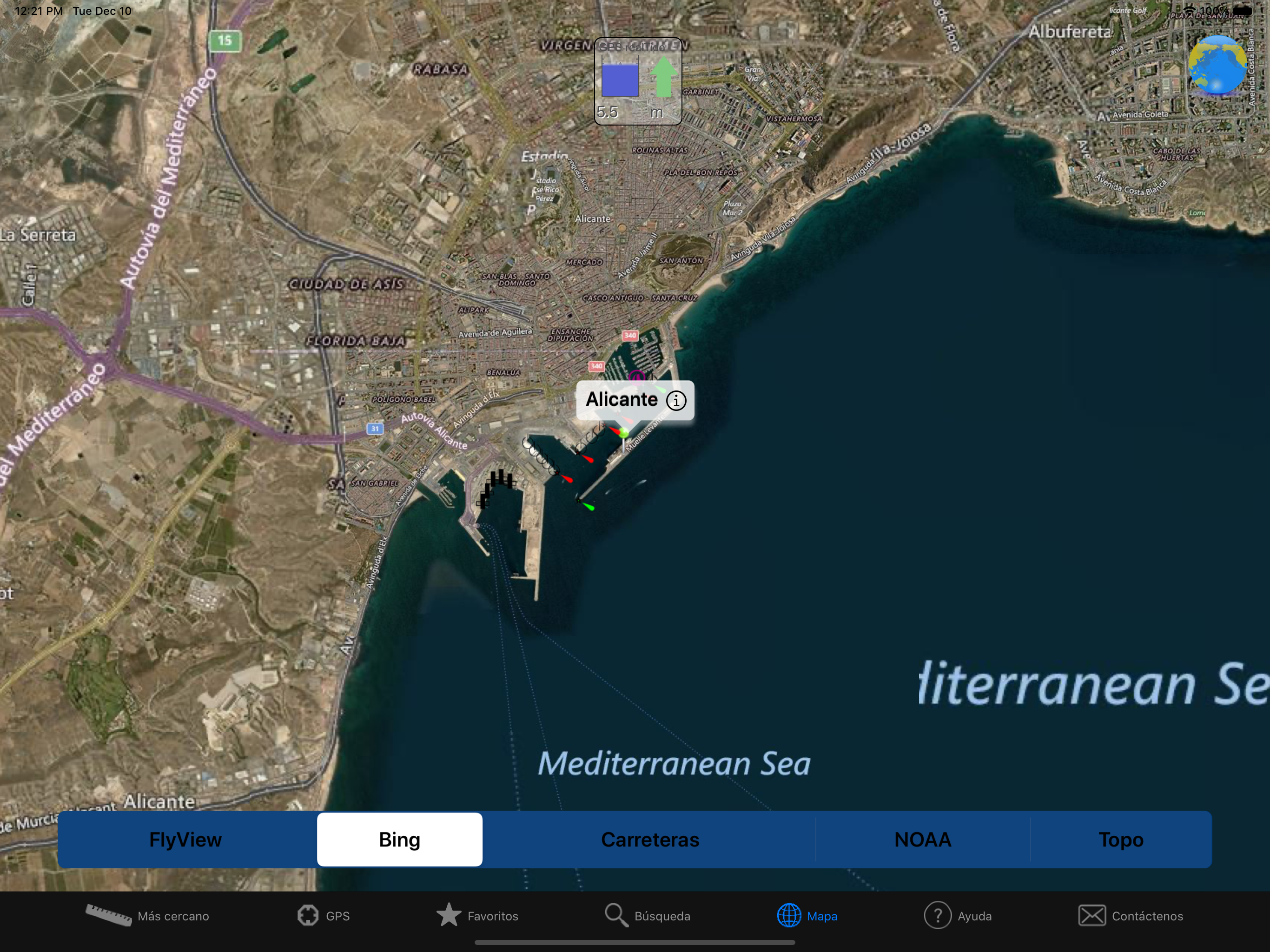Viewport: 1270px width, 952px height.
Task: Select the Mapa tab
Action: 807,916
